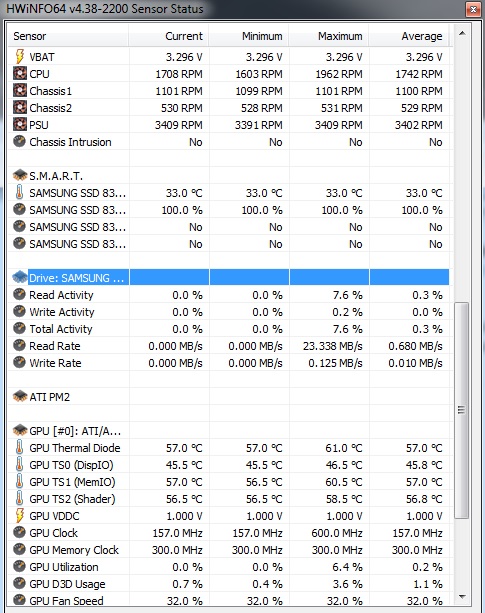
Task: Click the S.M.A.R.T. chip group icon
Action: pos(20,176)
